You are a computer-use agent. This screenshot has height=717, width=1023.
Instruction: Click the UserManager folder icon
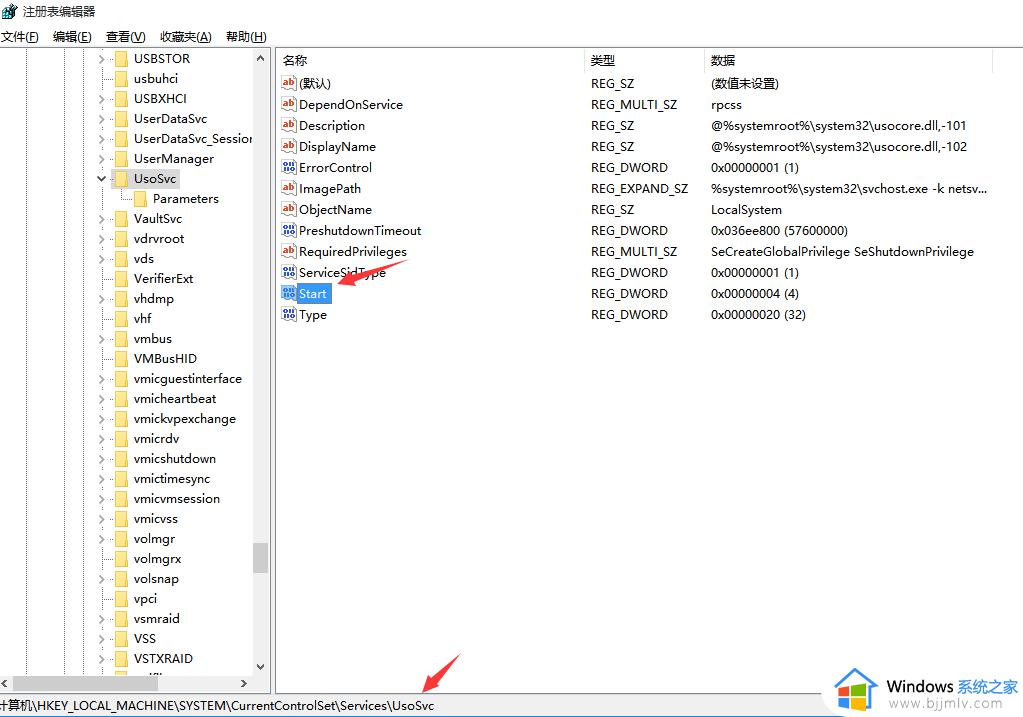121,159
